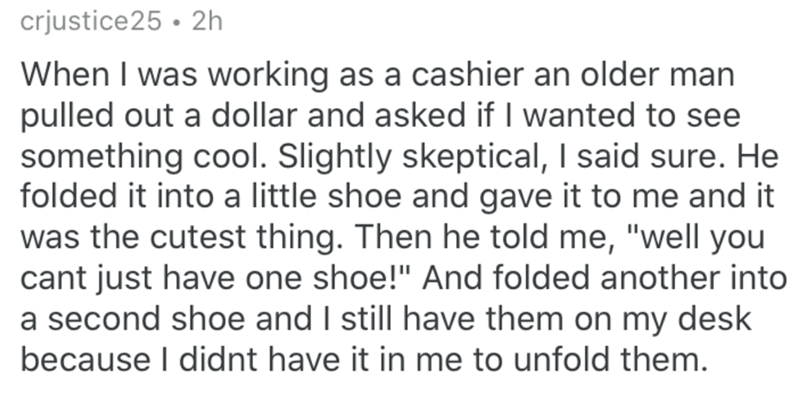
Task: Click the dot separator after the username
Action: pyautogui.click(x=177, y=23)
